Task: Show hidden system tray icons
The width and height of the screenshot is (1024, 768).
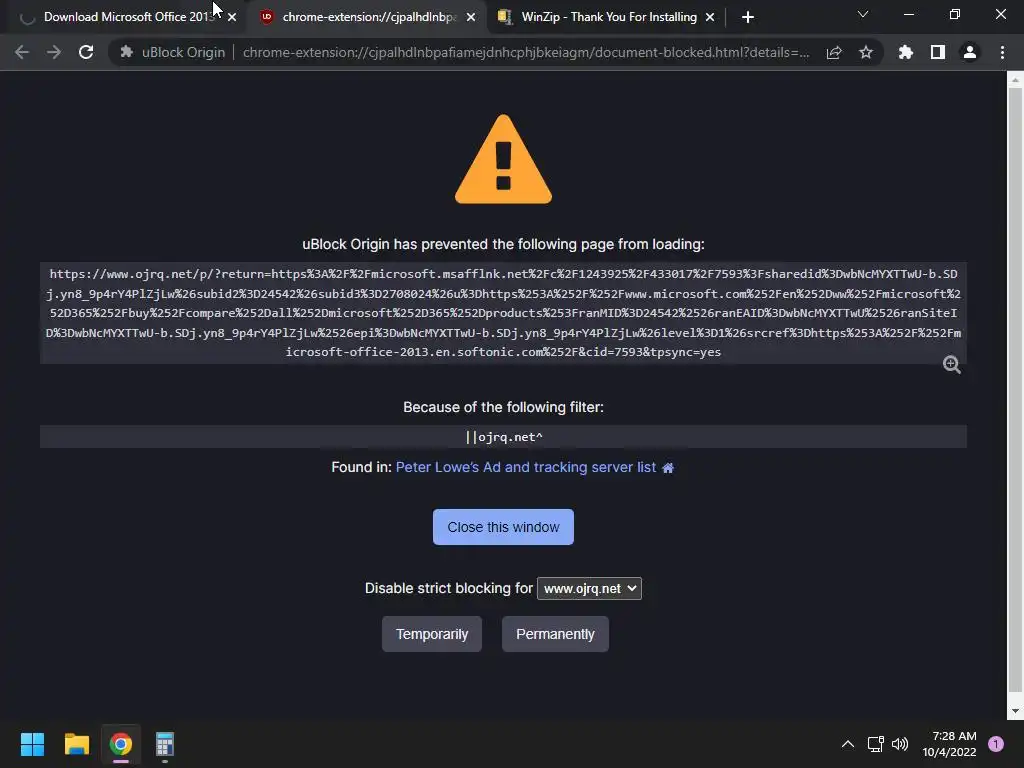Action: (x=848, y=744)
